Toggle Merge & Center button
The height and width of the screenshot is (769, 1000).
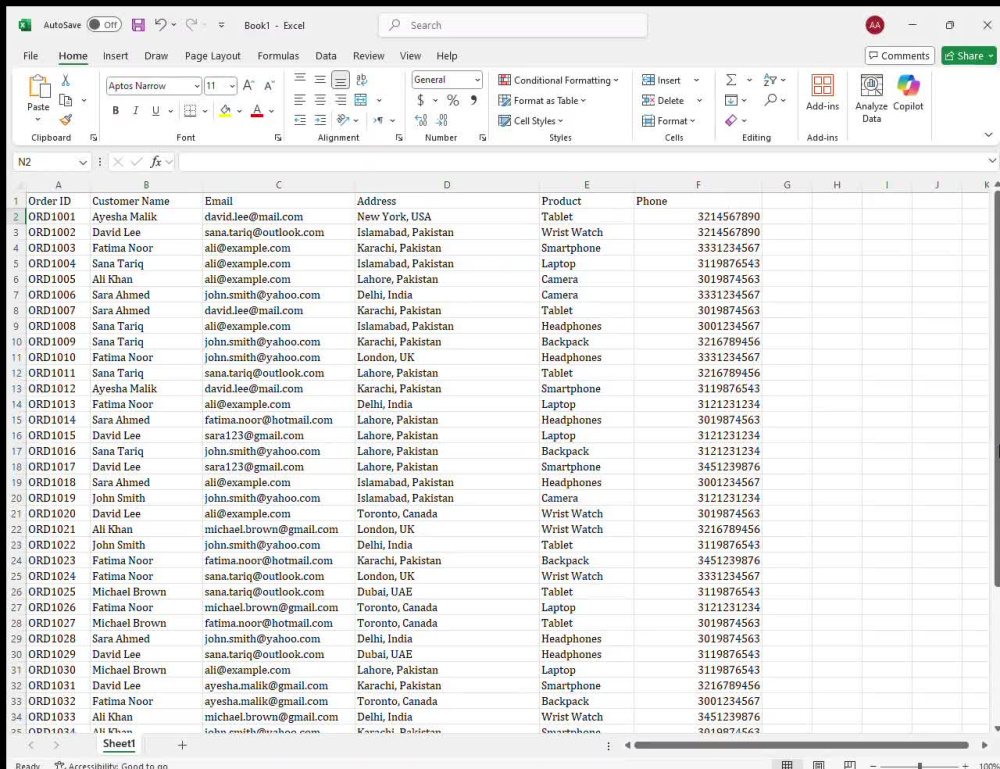361,100
